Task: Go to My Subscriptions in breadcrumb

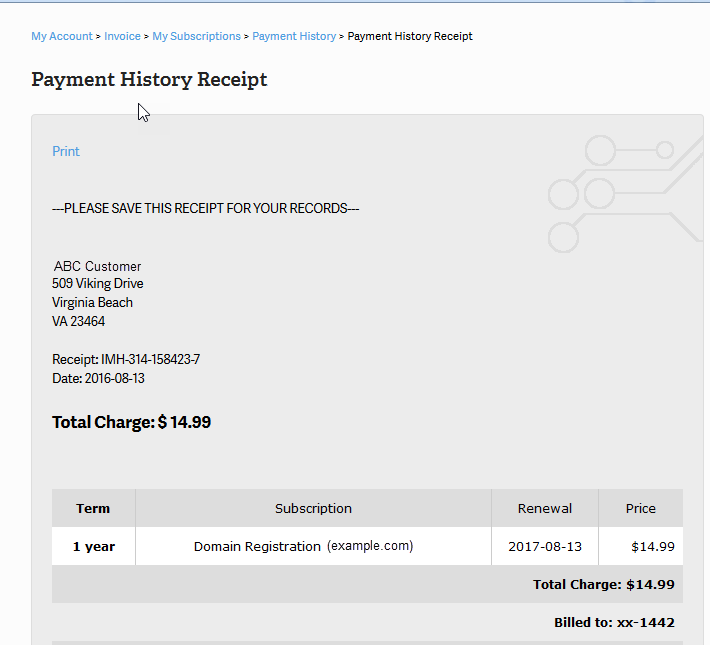Action: (x=196, y=36)
